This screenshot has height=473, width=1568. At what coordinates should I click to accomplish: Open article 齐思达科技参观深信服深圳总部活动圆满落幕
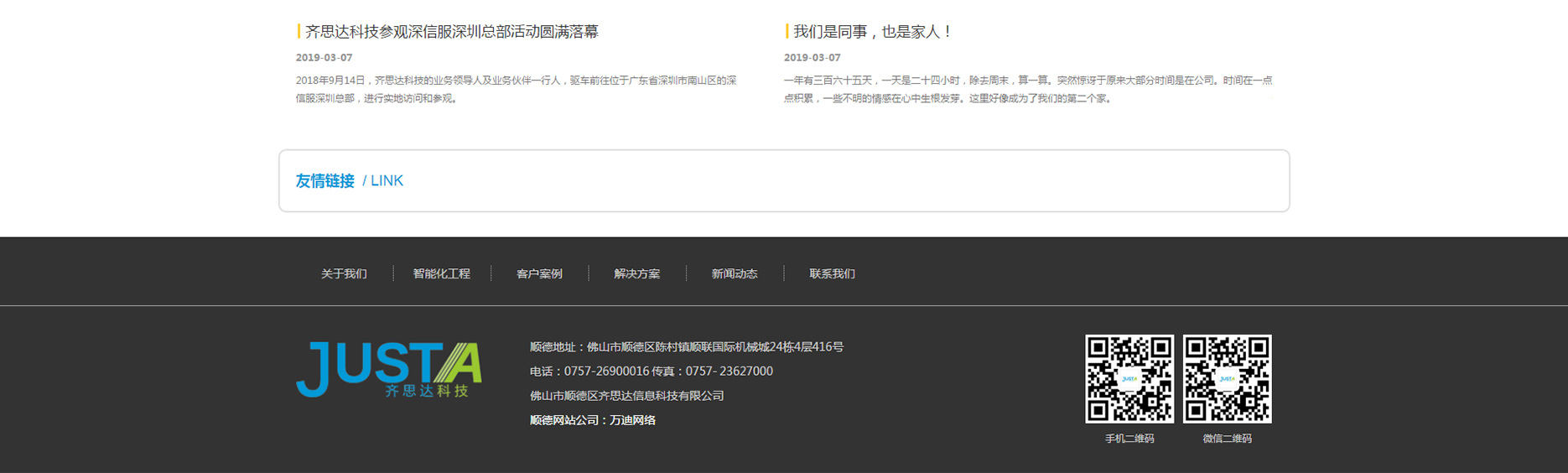451,32
